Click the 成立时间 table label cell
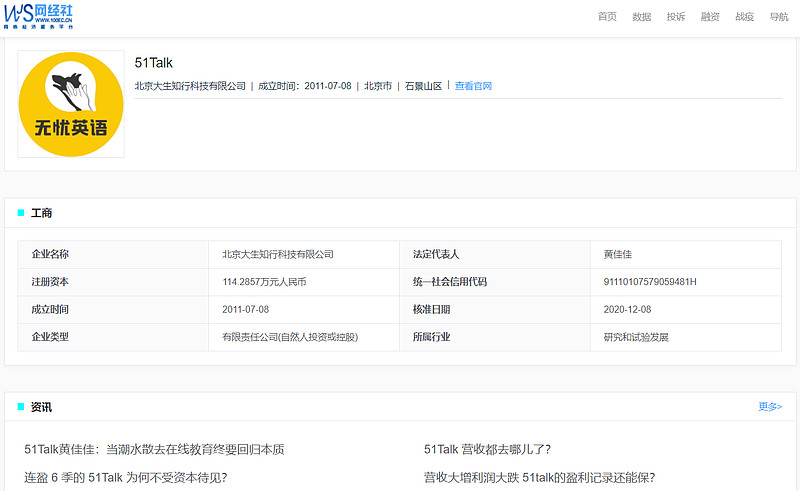This screenshot has height=491, width=800. 113,309
